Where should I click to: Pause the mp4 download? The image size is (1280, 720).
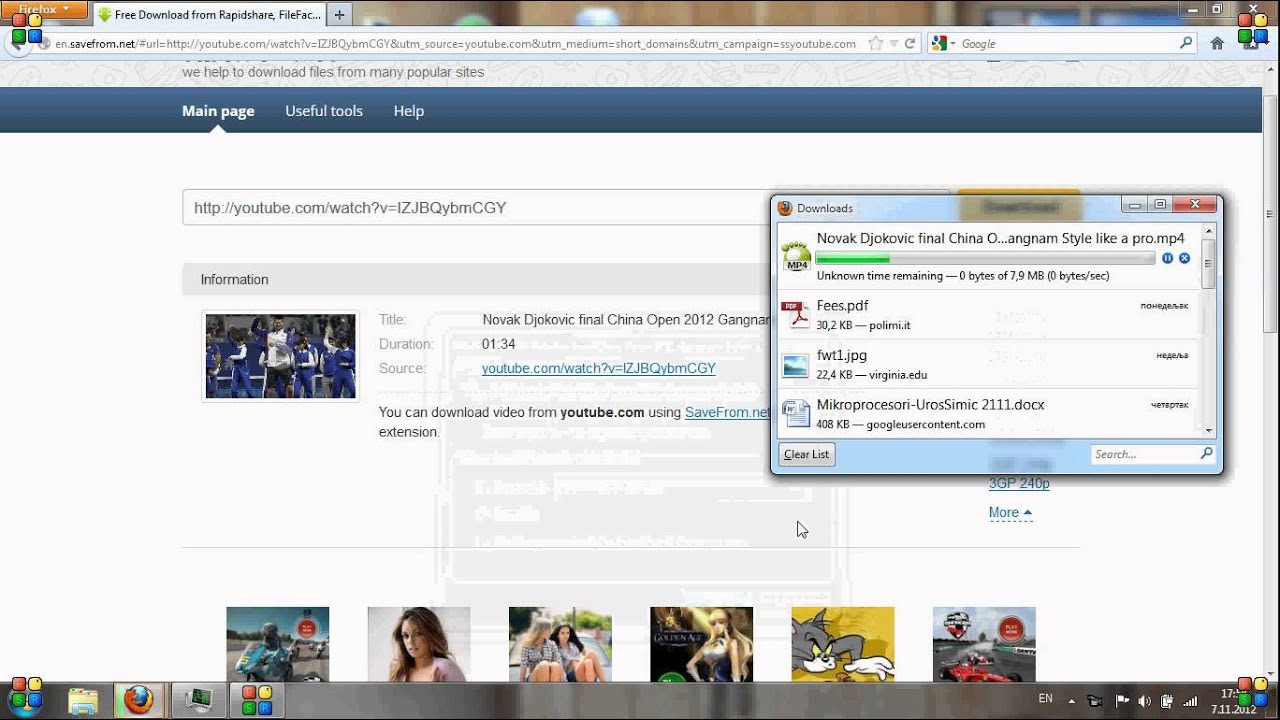tap(1167, 258)
